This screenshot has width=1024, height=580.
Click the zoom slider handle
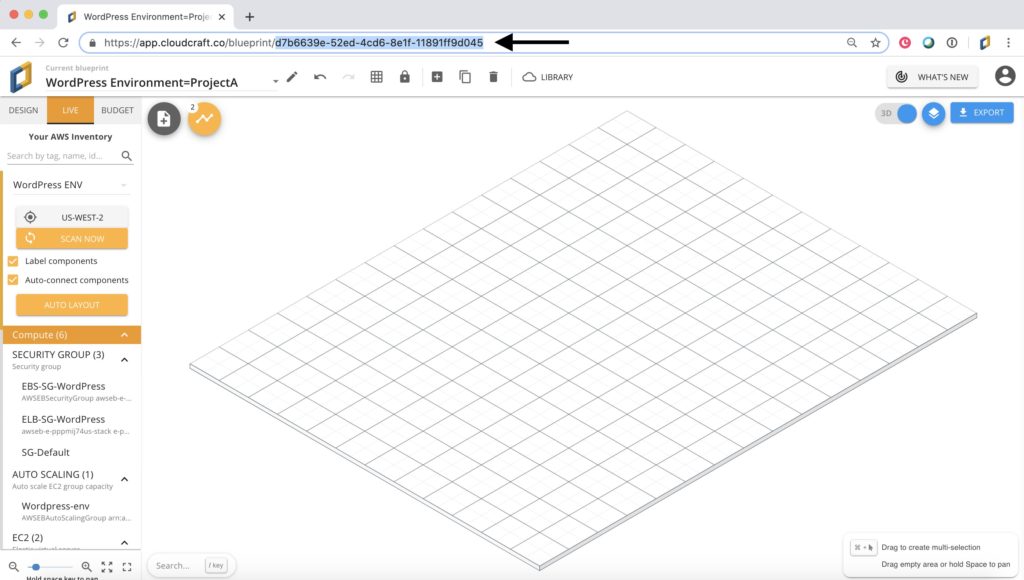click(36, 567)
